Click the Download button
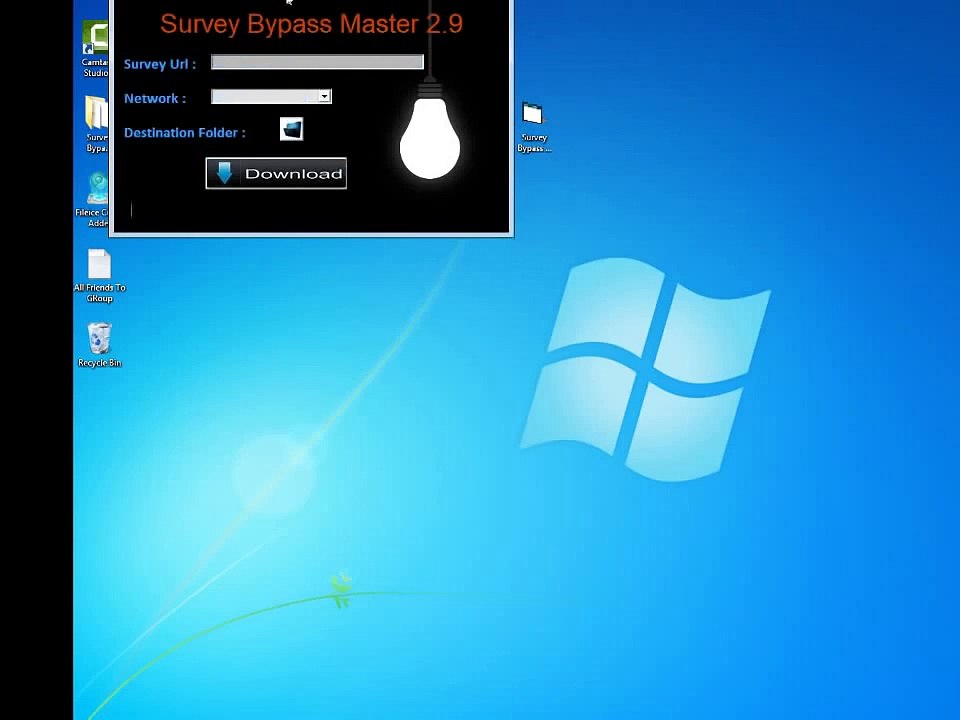Viewport: 960px width, 720px height. click(276, 173)
